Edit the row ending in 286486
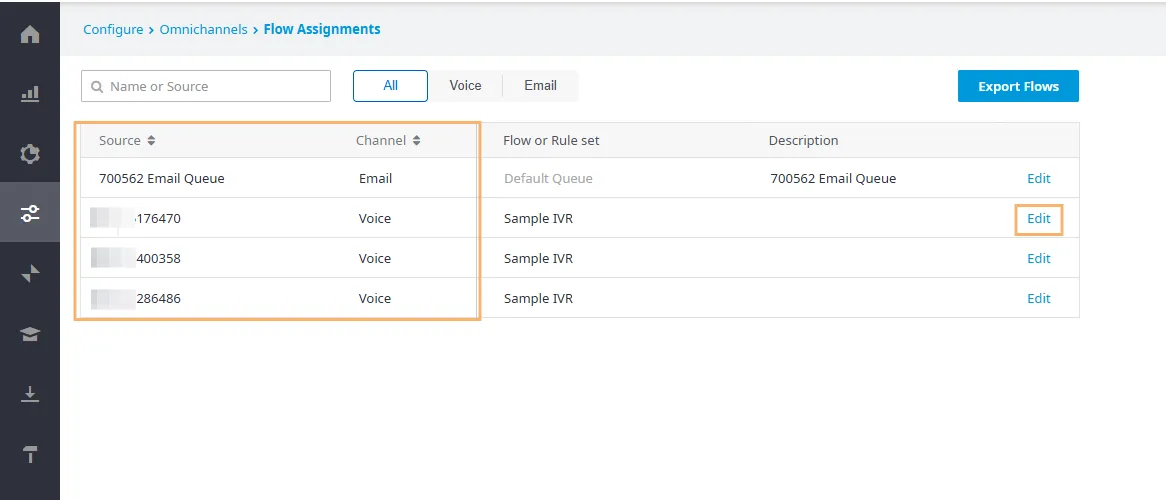The image size is (1166, 500). [1039, 298]
